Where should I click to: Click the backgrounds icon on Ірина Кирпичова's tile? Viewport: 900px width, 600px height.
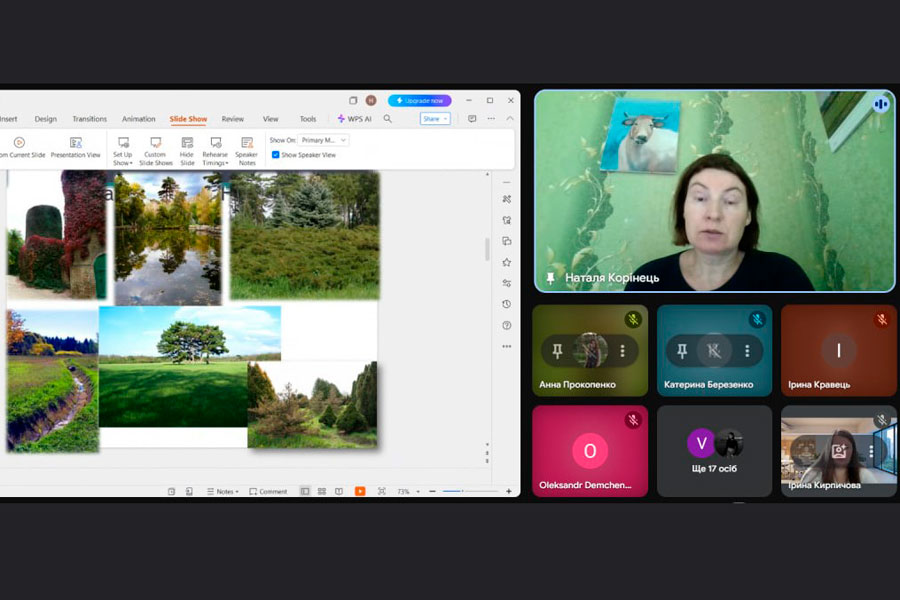[840, 451]
